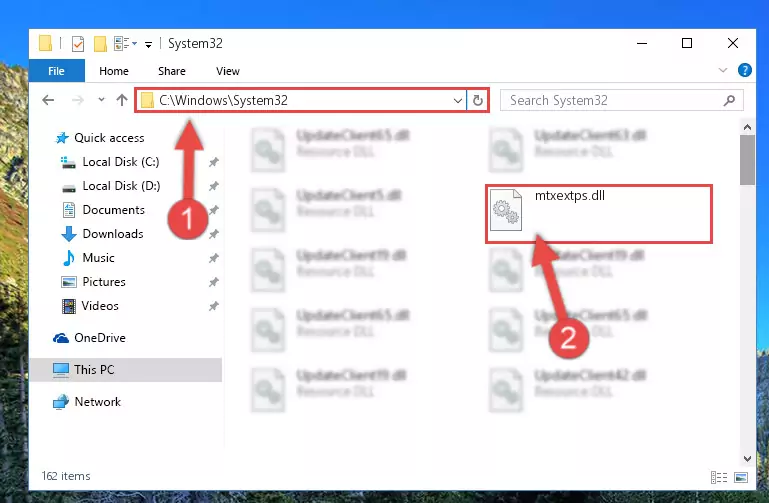Viewport: 769px width, 503px height.
Task: Switch to the View ribbon tab
Action: coord(228,71)
